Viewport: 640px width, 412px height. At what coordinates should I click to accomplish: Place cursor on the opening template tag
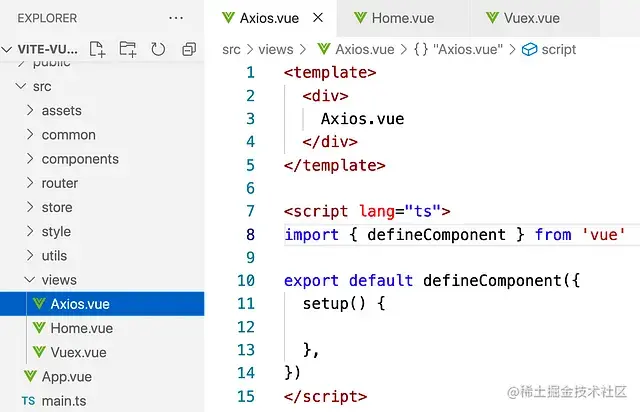click(x=330, y=73)
